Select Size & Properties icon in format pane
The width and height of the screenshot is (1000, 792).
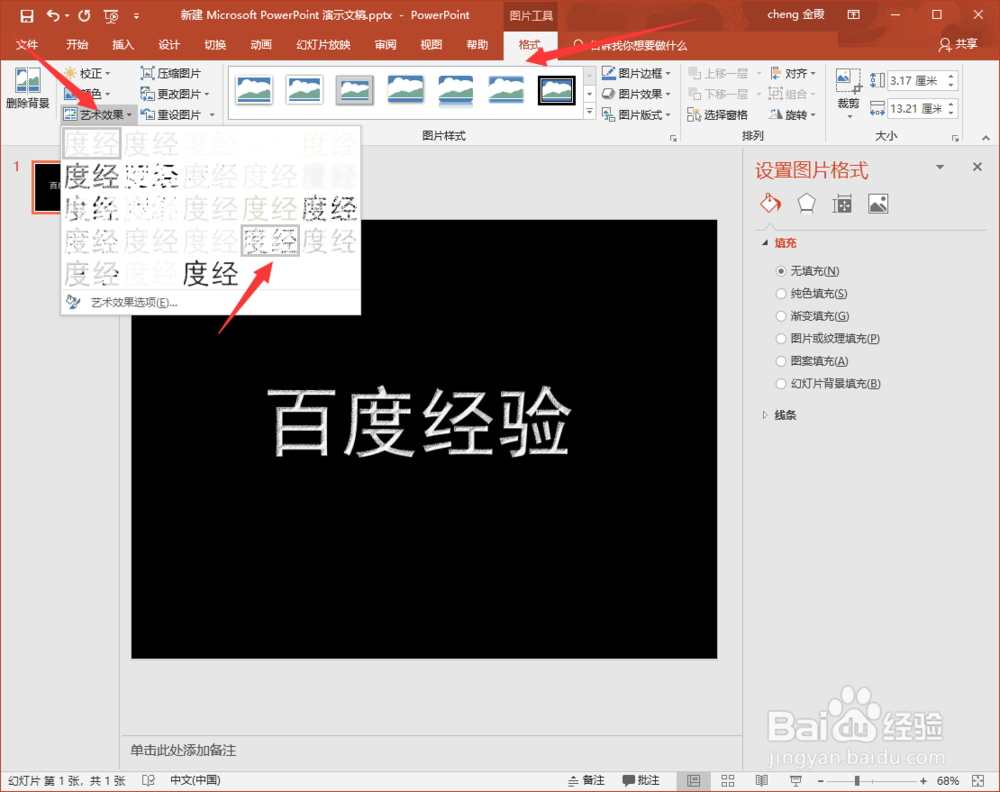tap(842, 204)
